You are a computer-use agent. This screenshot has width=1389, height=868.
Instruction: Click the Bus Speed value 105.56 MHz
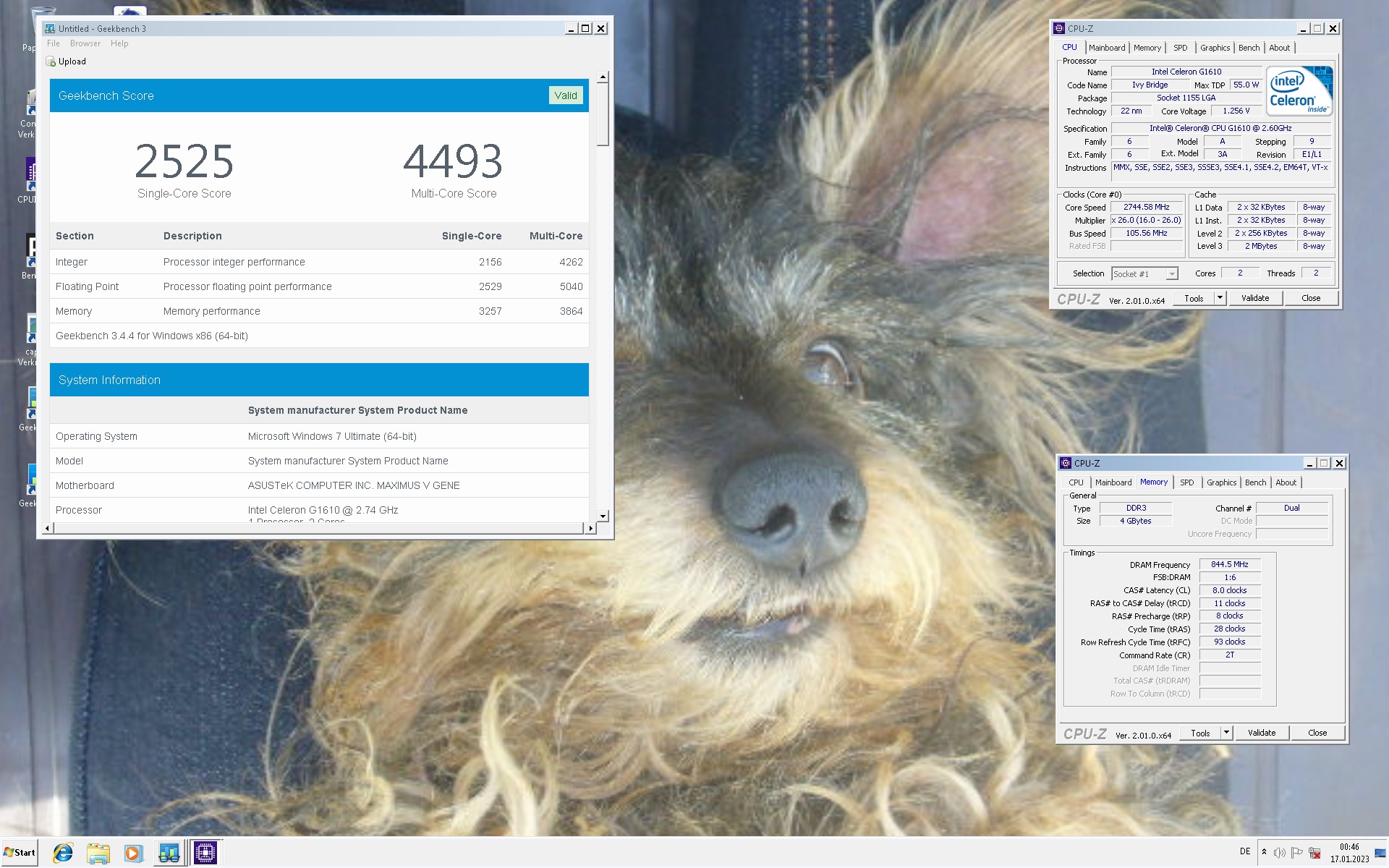coord(1147,233)
